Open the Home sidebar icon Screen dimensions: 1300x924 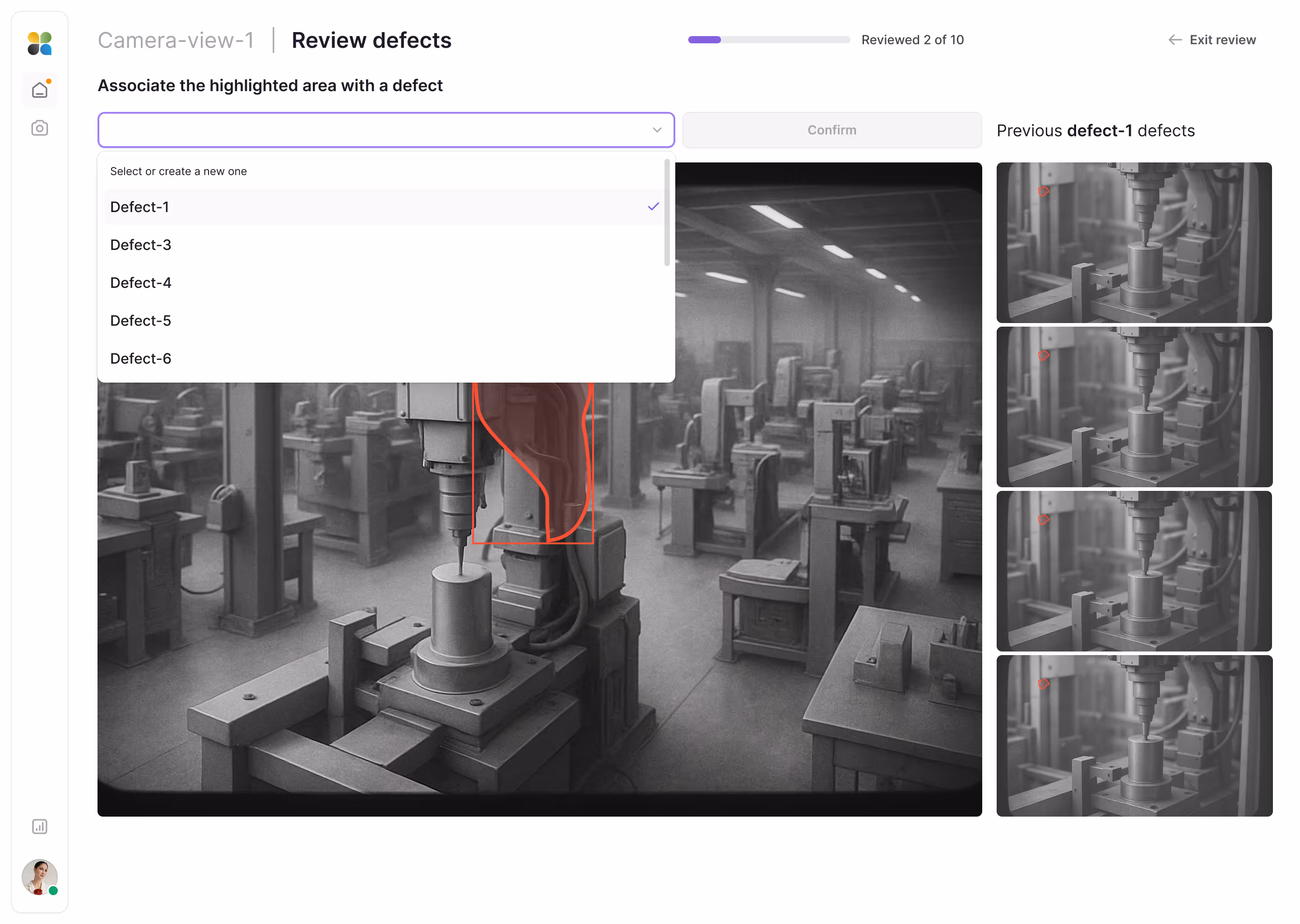click(x=39, y=90)
